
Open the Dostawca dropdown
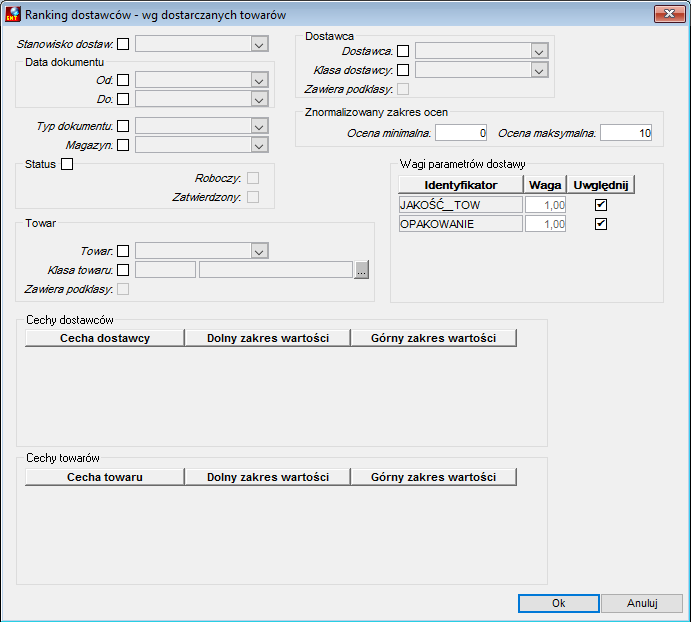[539, 51]
